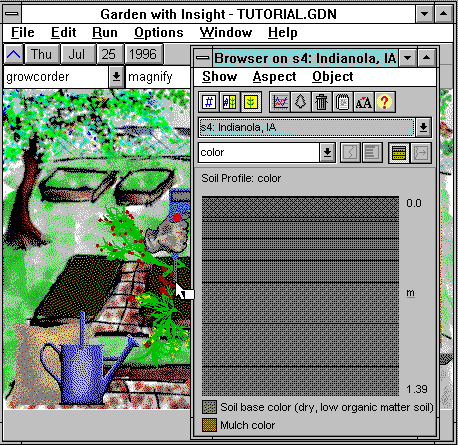The image size is (458, 445).
Task: Click the blue up-arrow button beside date
Action: click(x=14, y=54)
